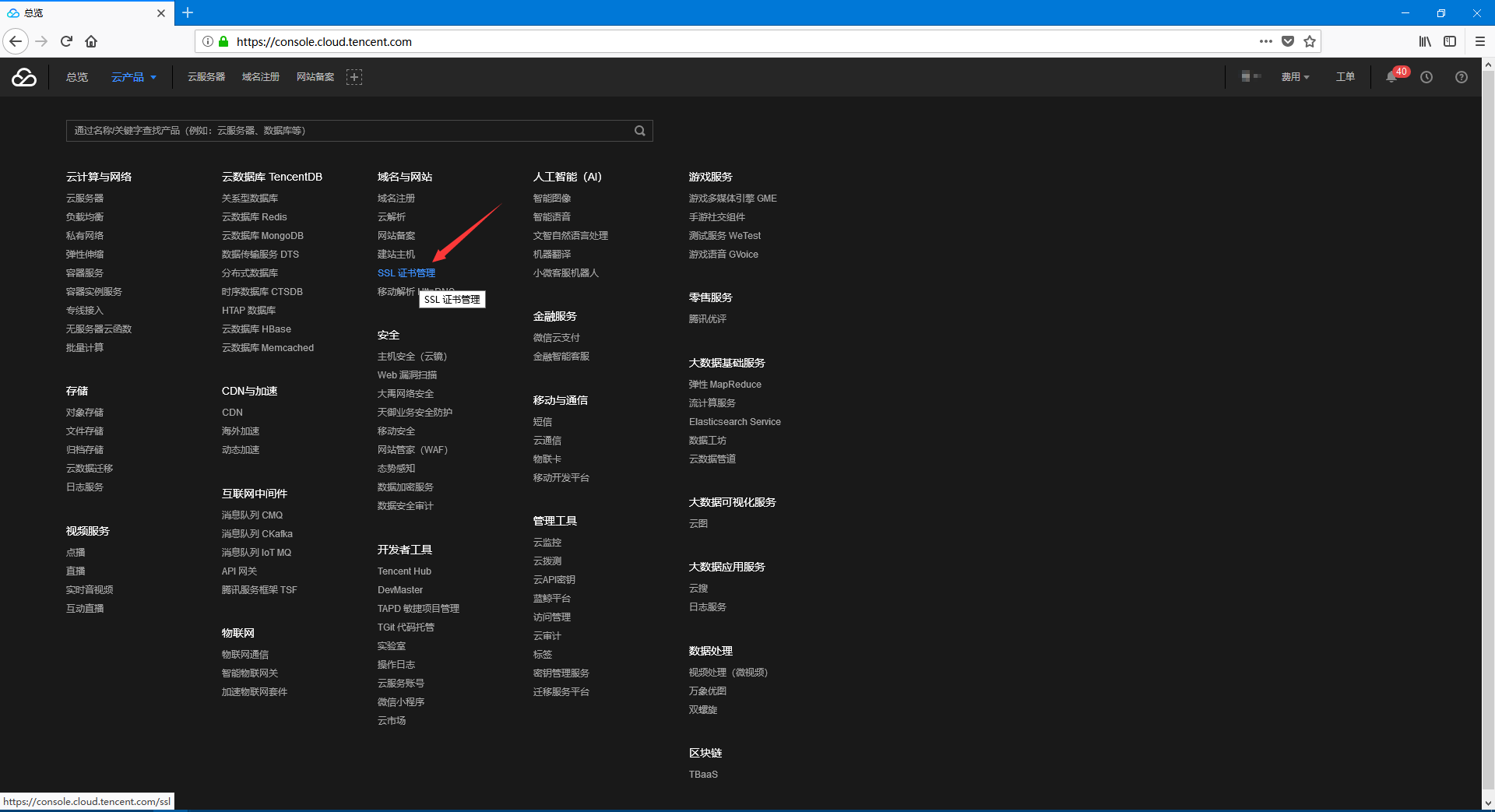The width and height of the screenshot is (1495, 812).
Task: Open CDN link under CDN与加速
Action: point(232,413)
